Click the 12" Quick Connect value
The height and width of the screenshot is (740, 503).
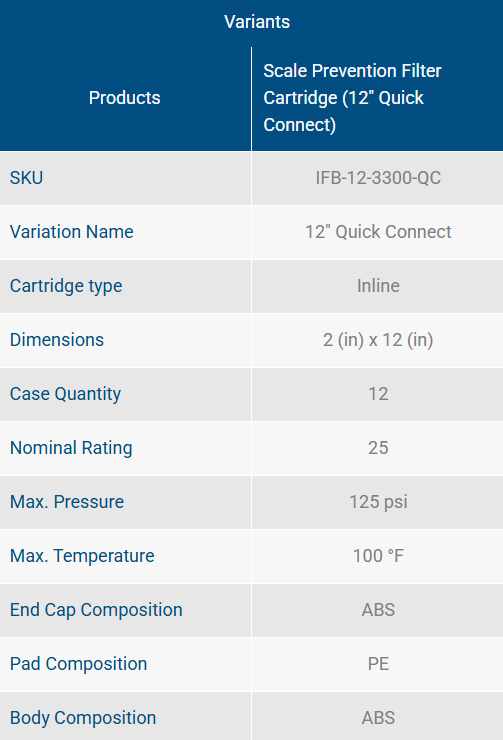tap(378, 232)
